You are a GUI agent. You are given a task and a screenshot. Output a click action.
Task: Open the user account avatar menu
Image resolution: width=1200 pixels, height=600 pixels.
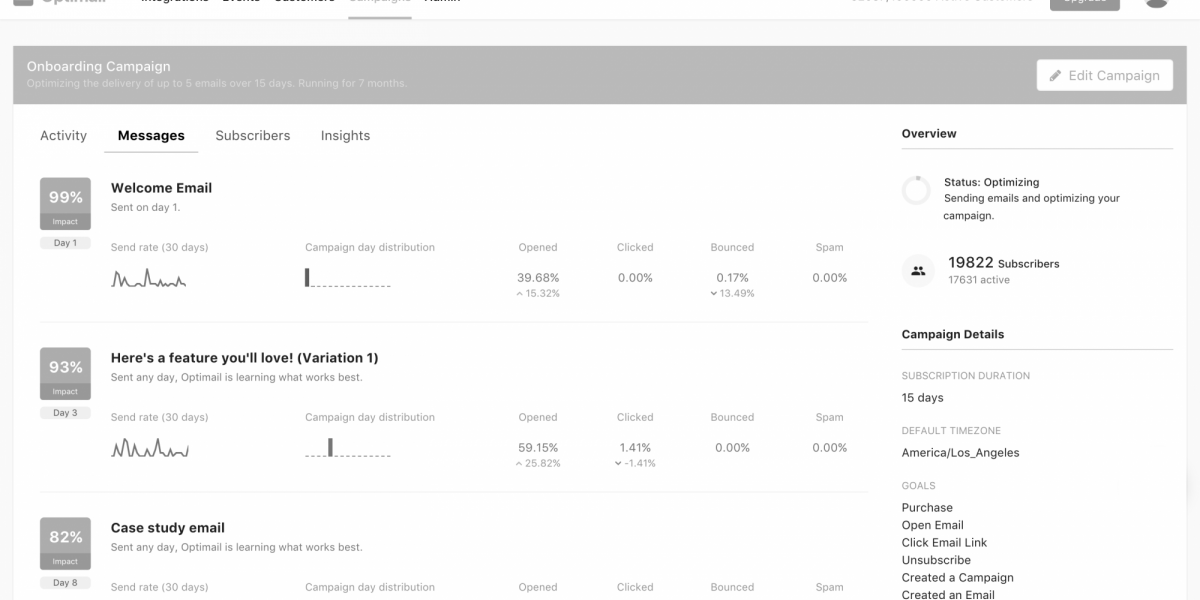tap(1156, 4)
